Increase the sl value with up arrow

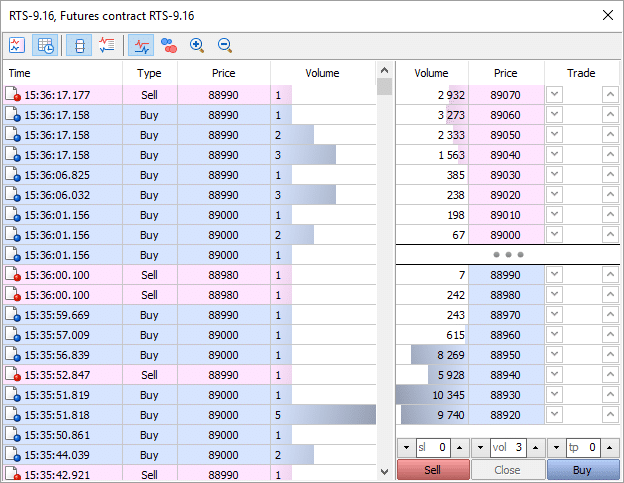pos(459,447)
